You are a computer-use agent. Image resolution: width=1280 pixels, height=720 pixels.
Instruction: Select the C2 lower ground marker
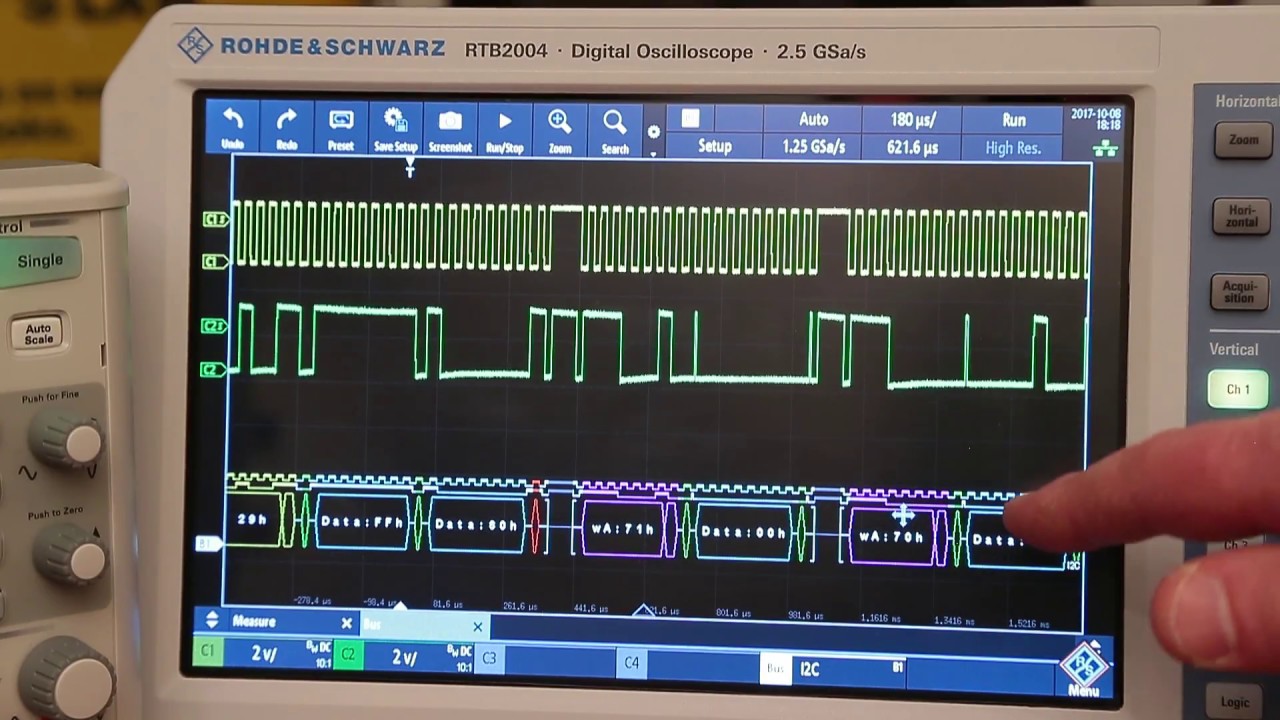[x=212, y=369]
